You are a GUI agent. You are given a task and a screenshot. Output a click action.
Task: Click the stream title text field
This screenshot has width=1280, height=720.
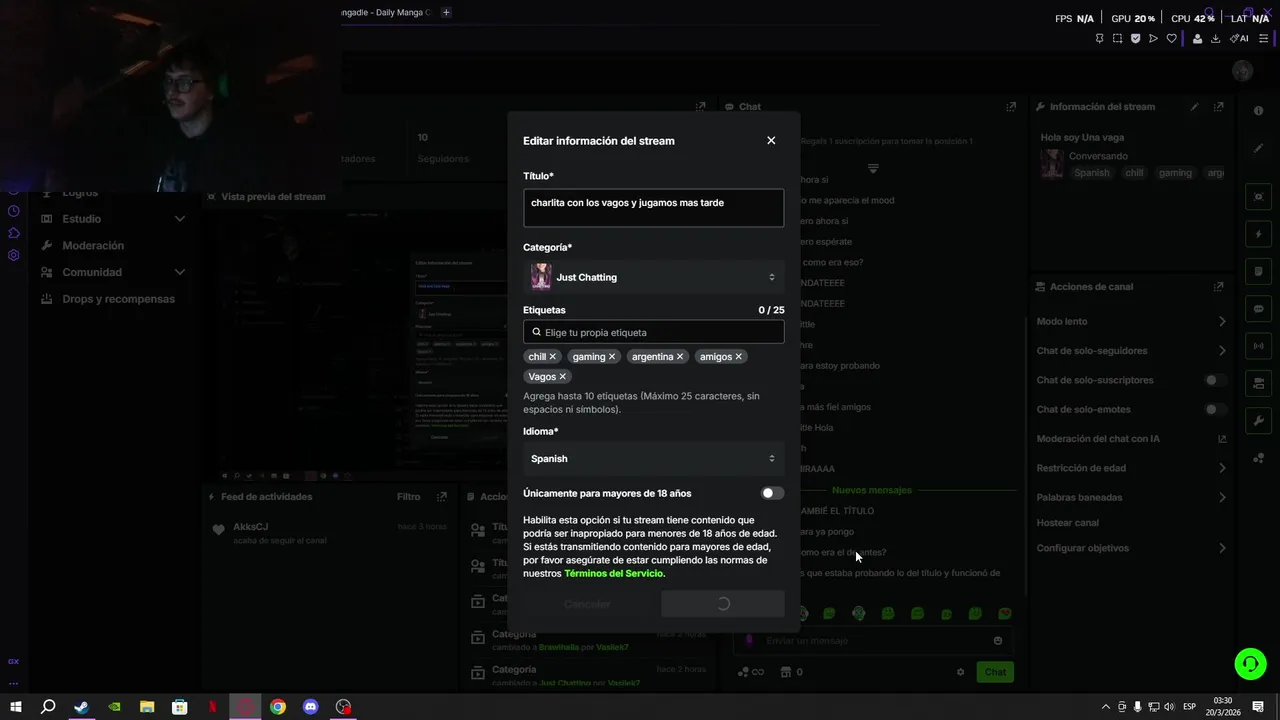tap(653, 208)
